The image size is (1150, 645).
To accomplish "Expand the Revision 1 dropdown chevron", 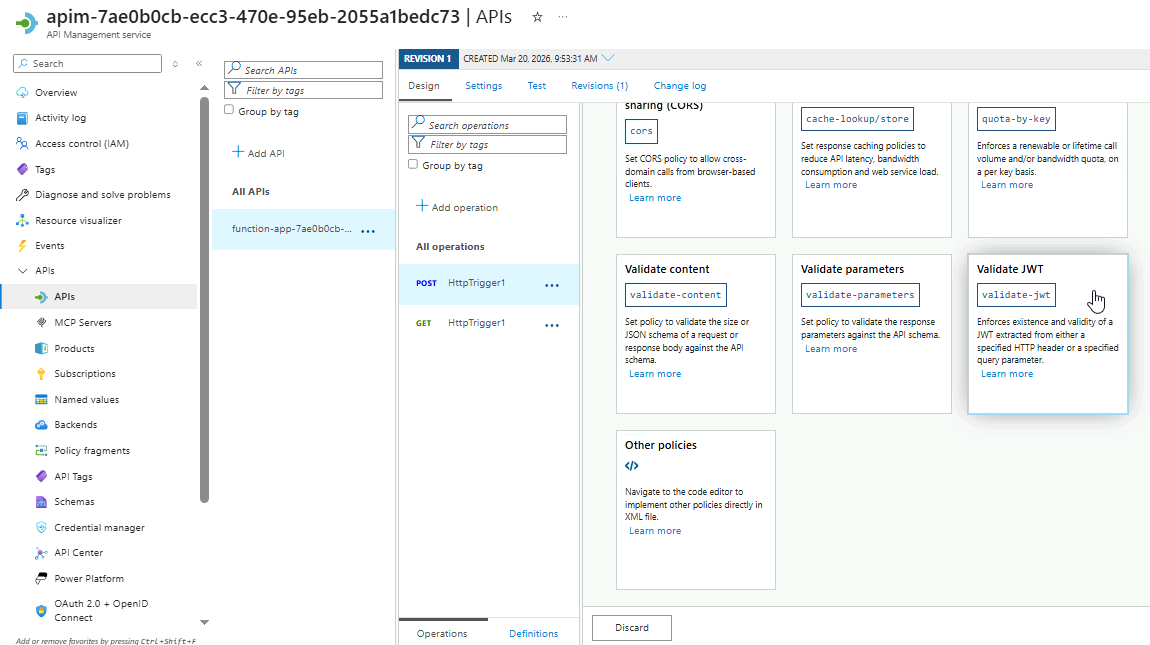I will tap(609, 58).
